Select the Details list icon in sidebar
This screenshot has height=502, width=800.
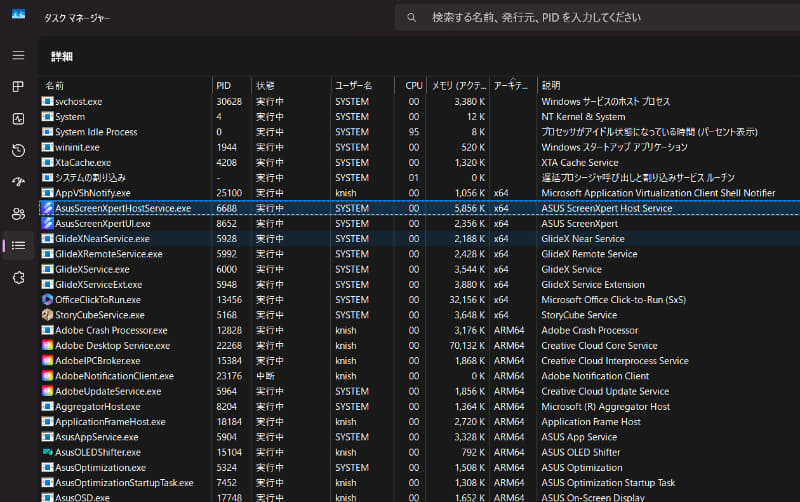click(18, 246)
